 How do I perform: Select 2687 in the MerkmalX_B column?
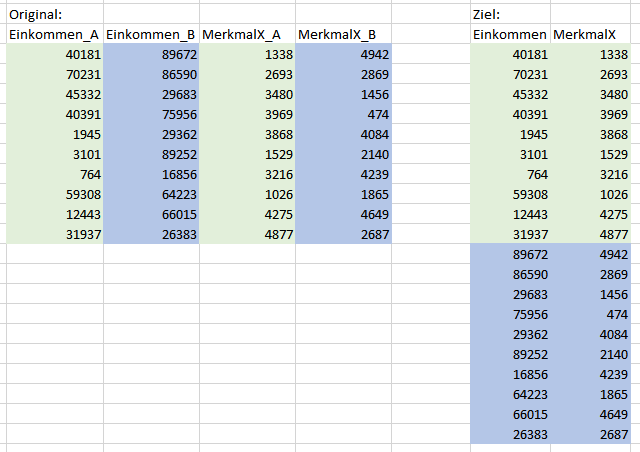tap(343, 234)
